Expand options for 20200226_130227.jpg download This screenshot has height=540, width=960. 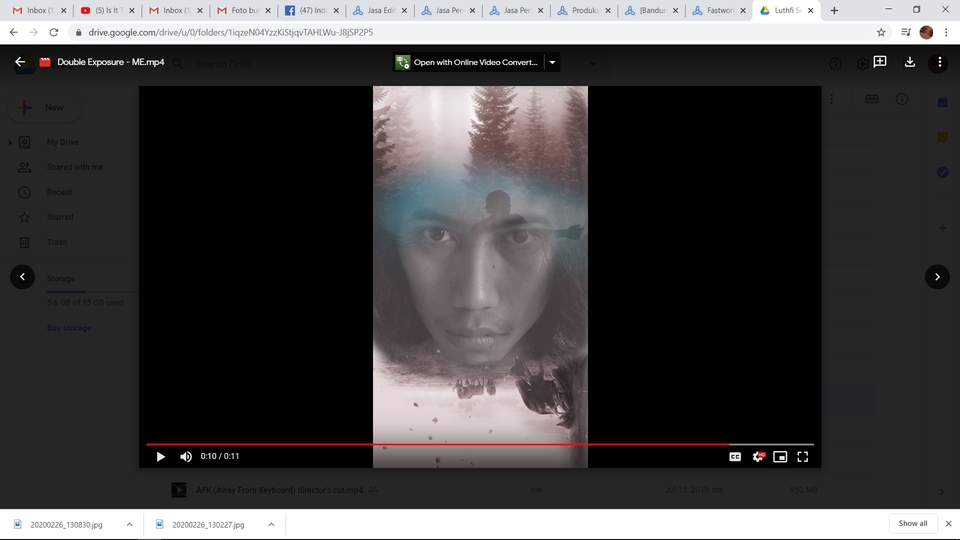tap(271, 525)
